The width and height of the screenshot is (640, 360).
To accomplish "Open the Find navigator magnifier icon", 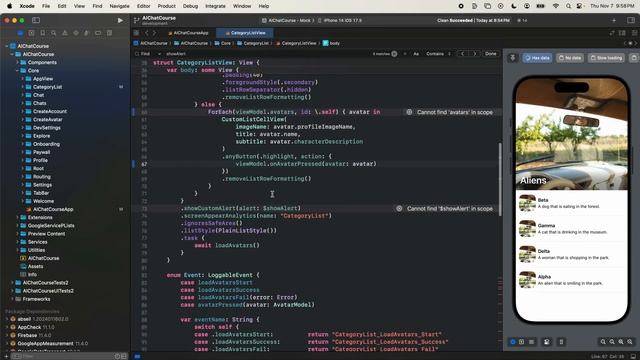I will [53, 33].
